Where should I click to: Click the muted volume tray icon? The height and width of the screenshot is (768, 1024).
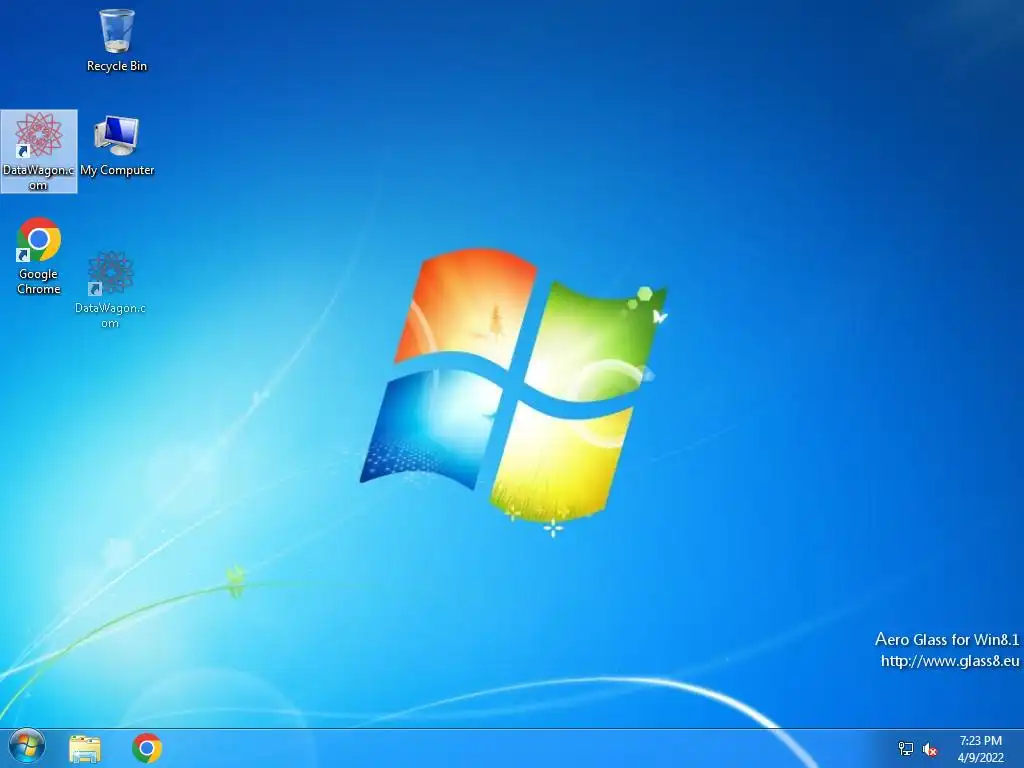[930, 749]
